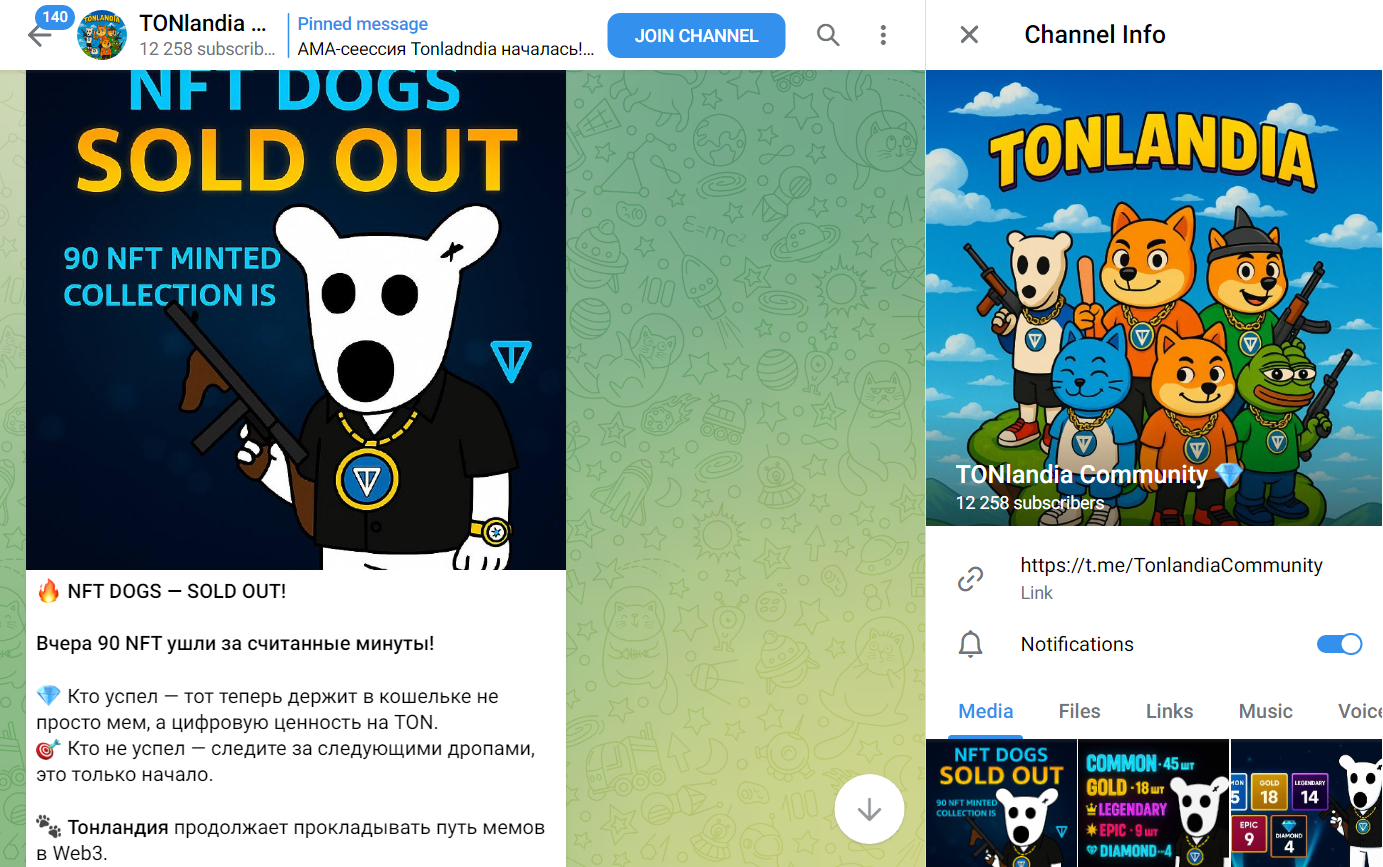1383x867 pixels.
Task: Switch to the Music tab
Action: 1266,711
